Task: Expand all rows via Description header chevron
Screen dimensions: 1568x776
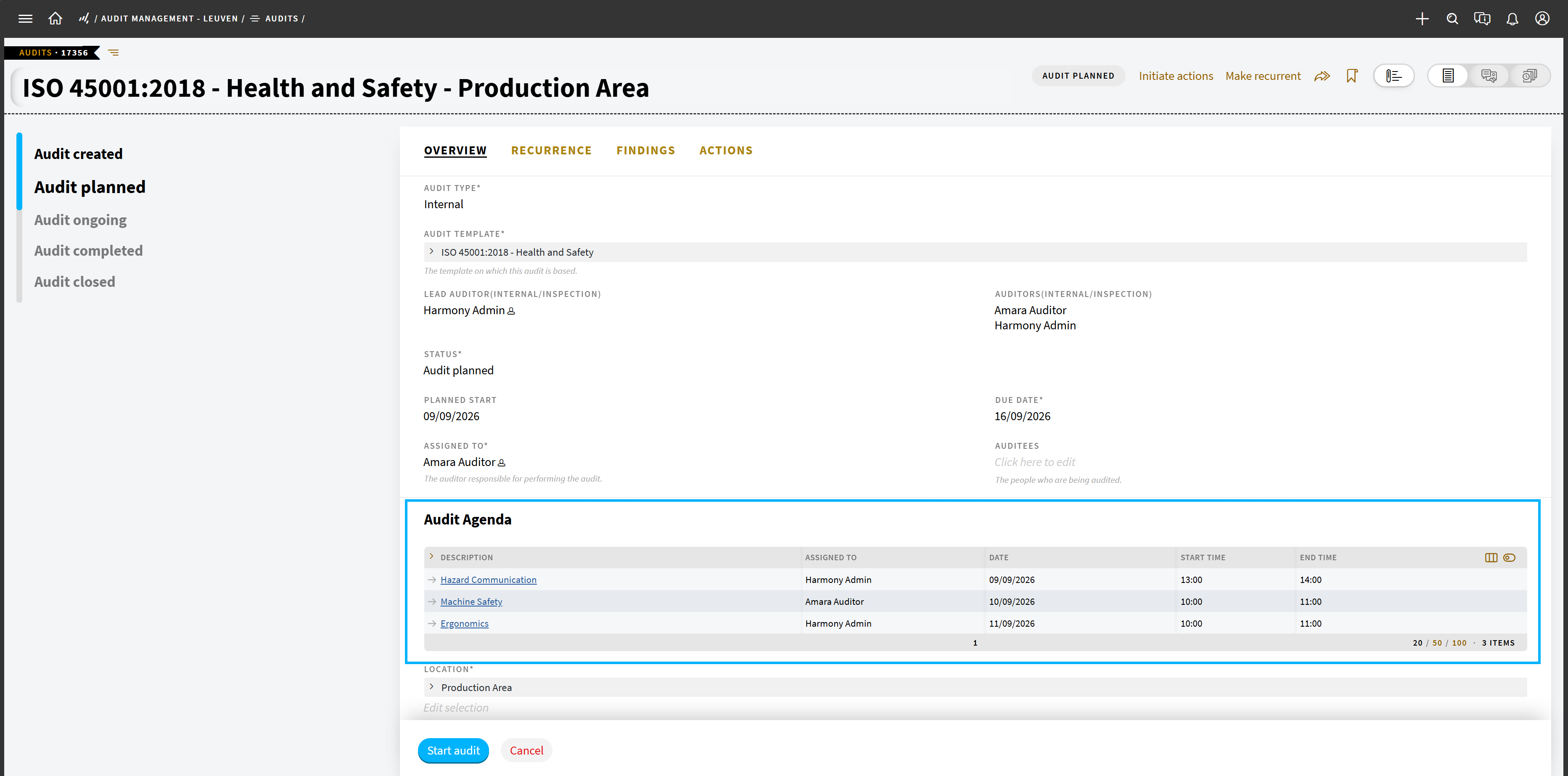Action: [x=431, y=556]
